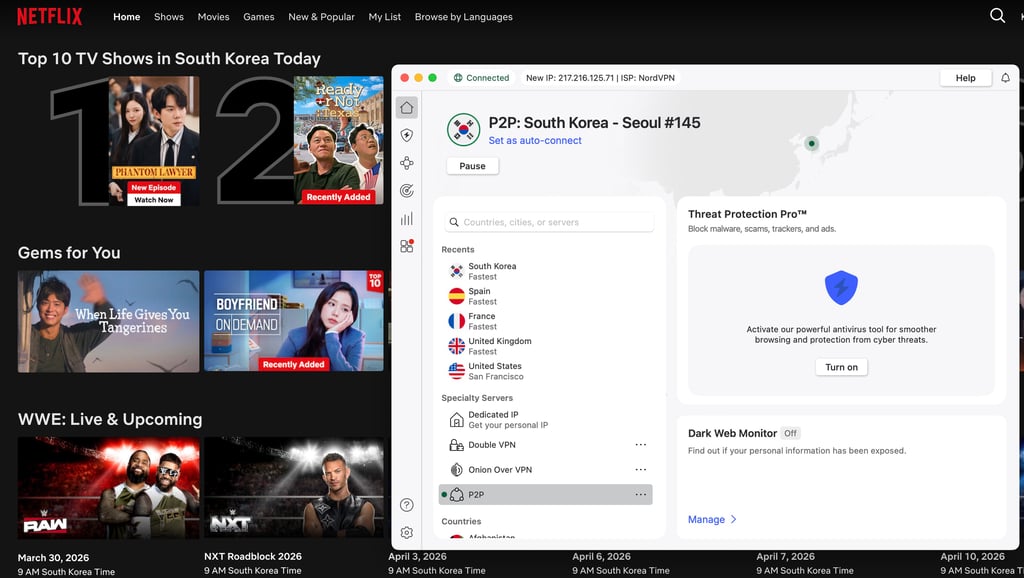
Task: Open the Double VPN more options menu
Action: [x=641, y=445]
